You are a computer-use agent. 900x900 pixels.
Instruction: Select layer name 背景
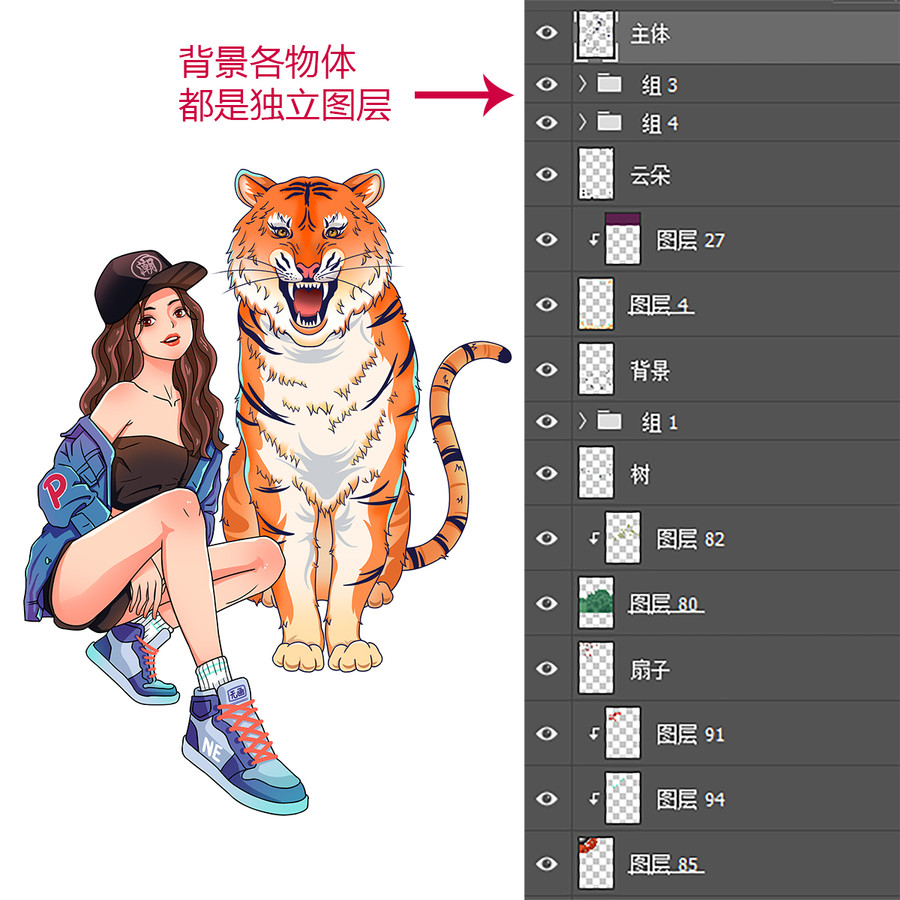pyautogui.click(x=650, y=370)
